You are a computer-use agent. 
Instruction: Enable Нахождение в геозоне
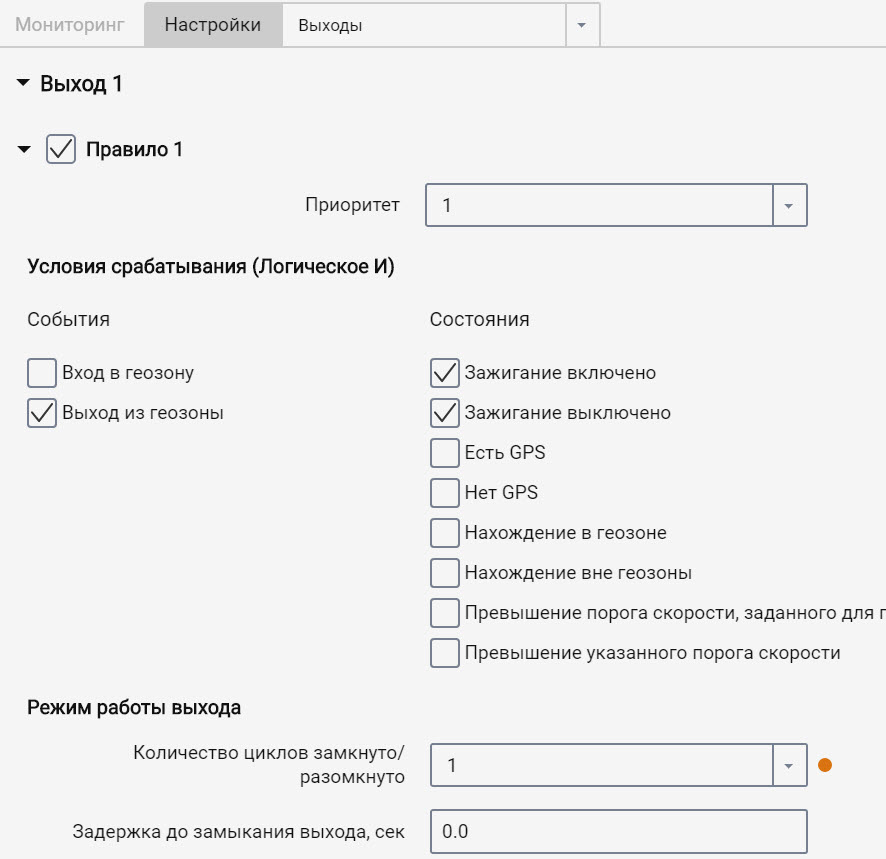pyautogui.click(x=445, y=533)
